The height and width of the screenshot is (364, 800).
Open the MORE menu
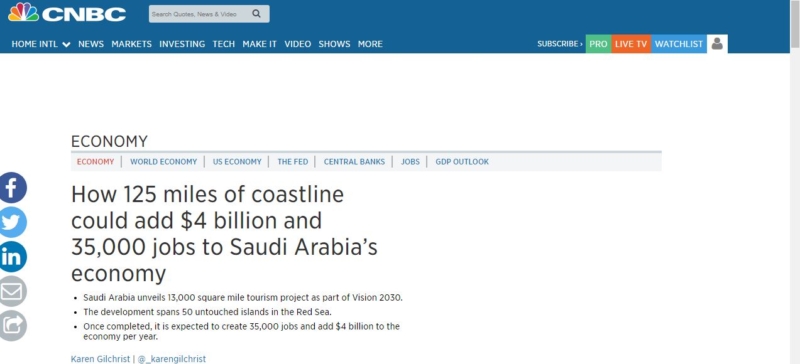click(370, 44)
